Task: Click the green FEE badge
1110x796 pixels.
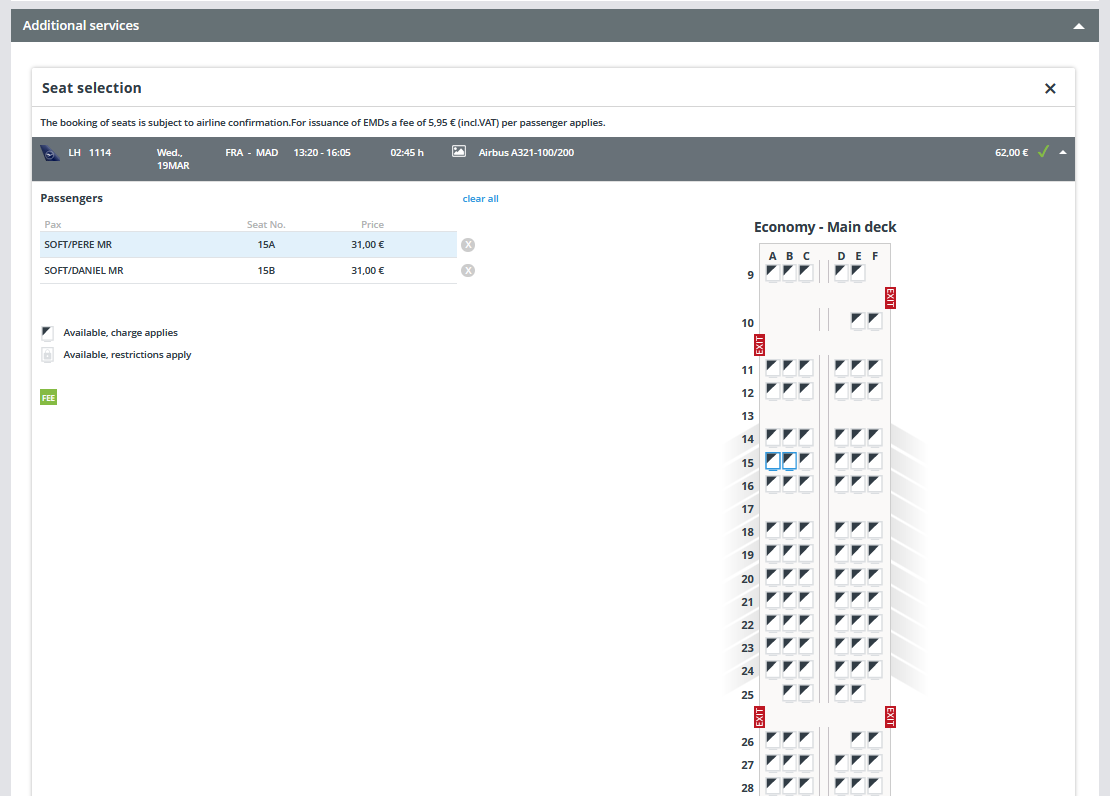Action: coord(48,398)
